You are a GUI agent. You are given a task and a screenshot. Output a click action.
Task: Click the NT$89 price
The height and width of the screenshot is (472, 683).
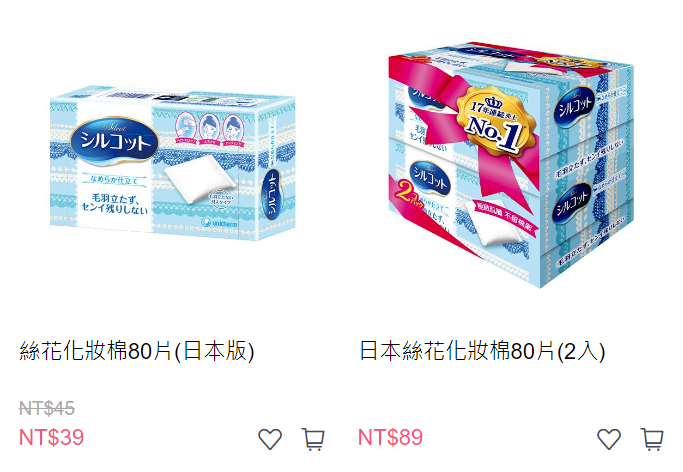(x=390, y=437)
